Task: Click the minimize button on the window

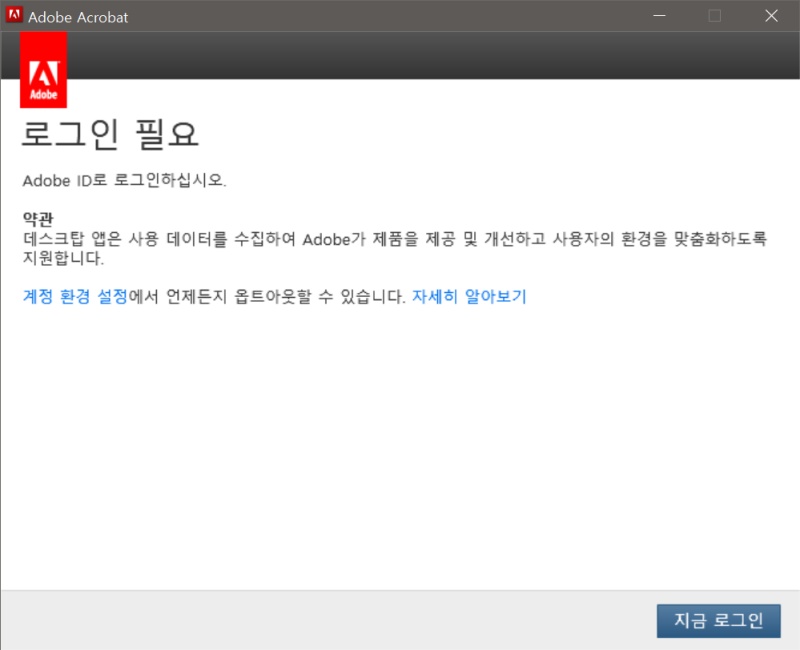Action: point(660,15)
